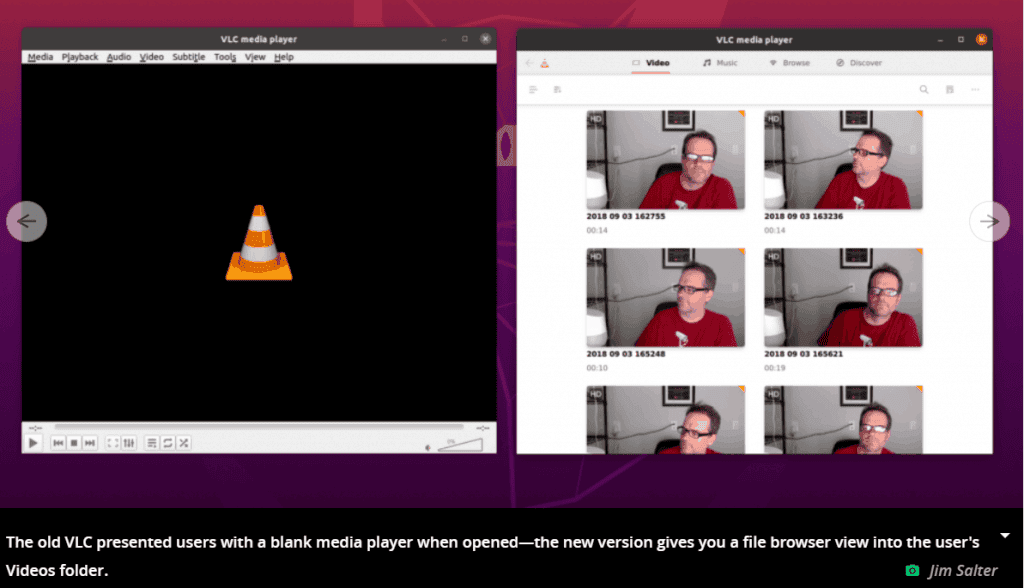Viewport: 1024px width, 588px height.
Task: Open the Media menu
Action: (x=40, y=57)
